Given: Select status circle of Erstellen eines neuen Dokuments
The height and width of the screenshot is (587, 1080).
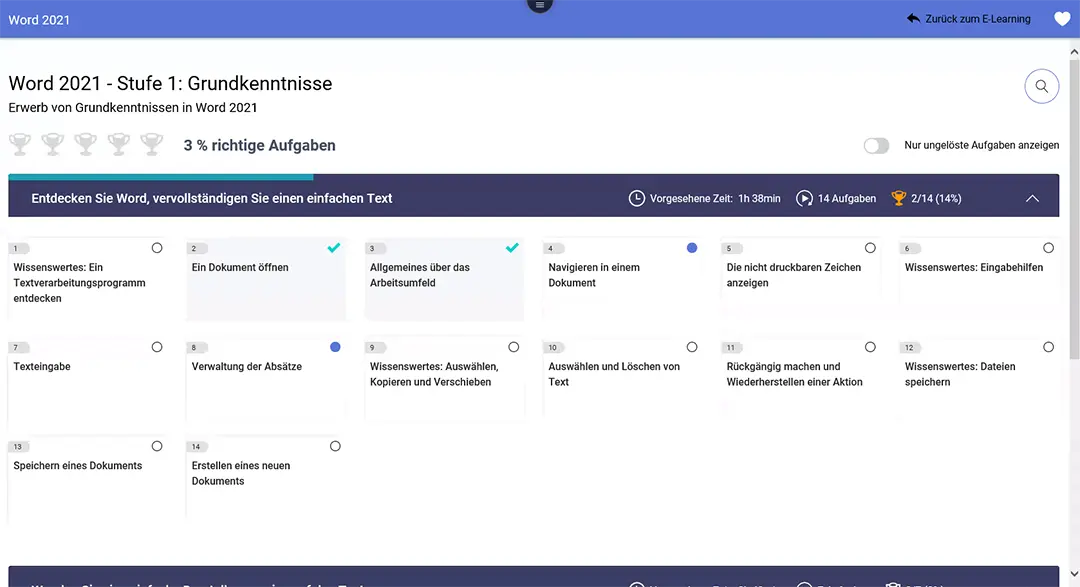Looking at the screenshot, I should click(335, 446).
